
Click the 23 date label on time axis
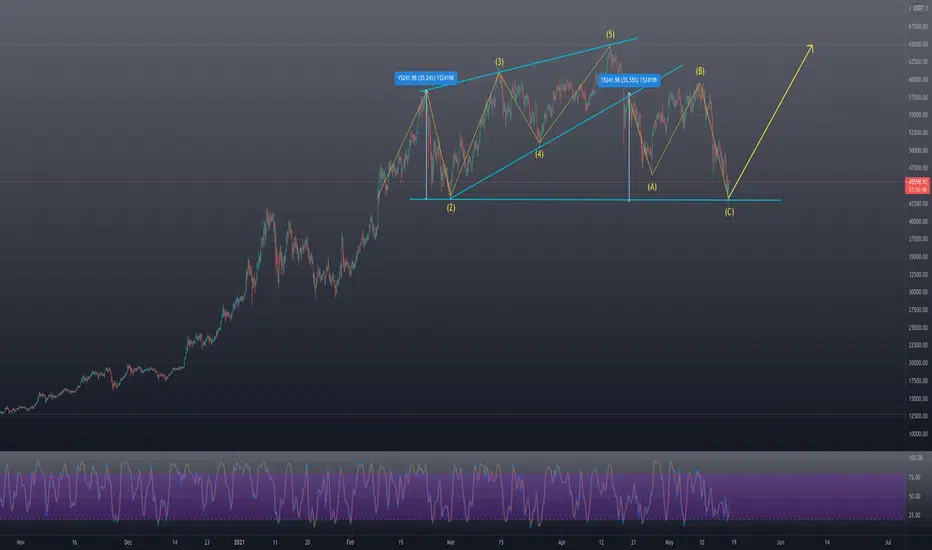207,542
